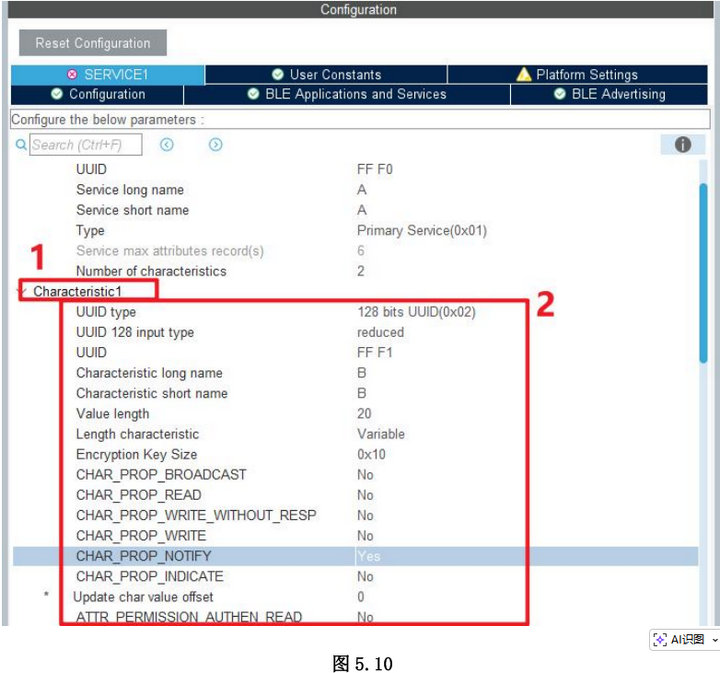Select Service max attributes record(s) row

coord(355,251)
